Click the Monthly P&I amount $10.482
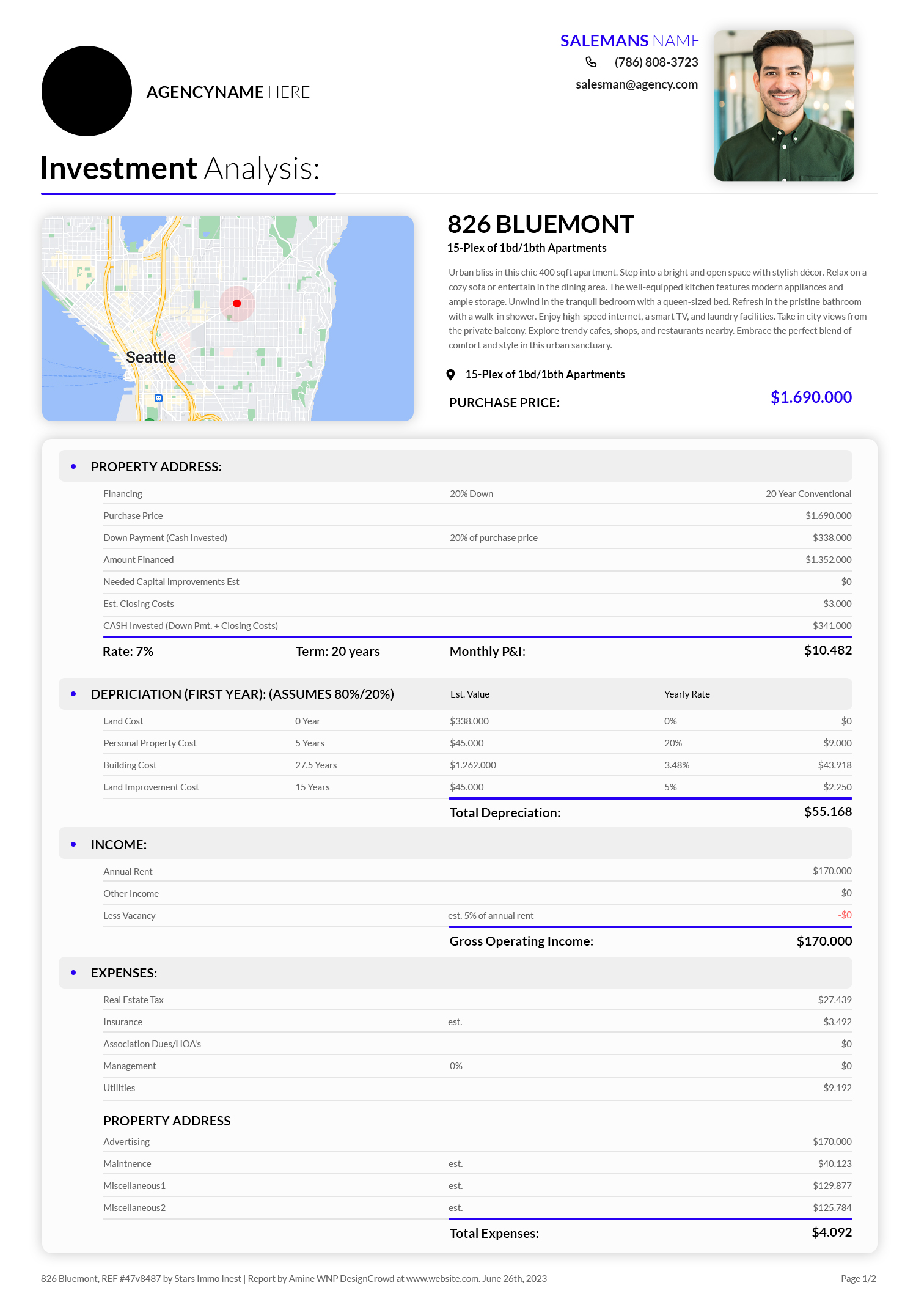 [x=827, y=650]
